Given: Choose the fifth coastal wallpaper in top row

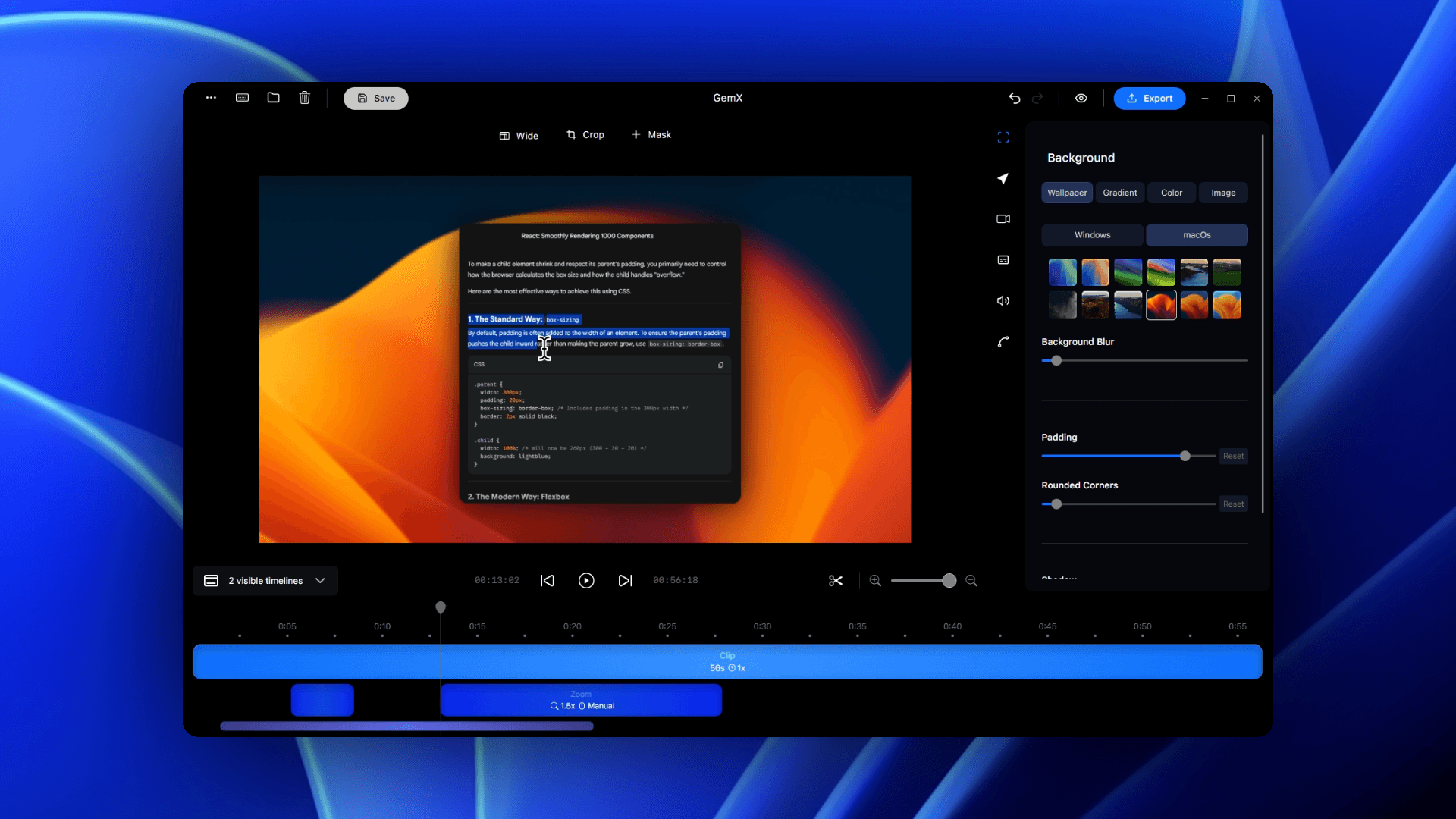Looking at the screenshot, I should tap(1194, 272).
